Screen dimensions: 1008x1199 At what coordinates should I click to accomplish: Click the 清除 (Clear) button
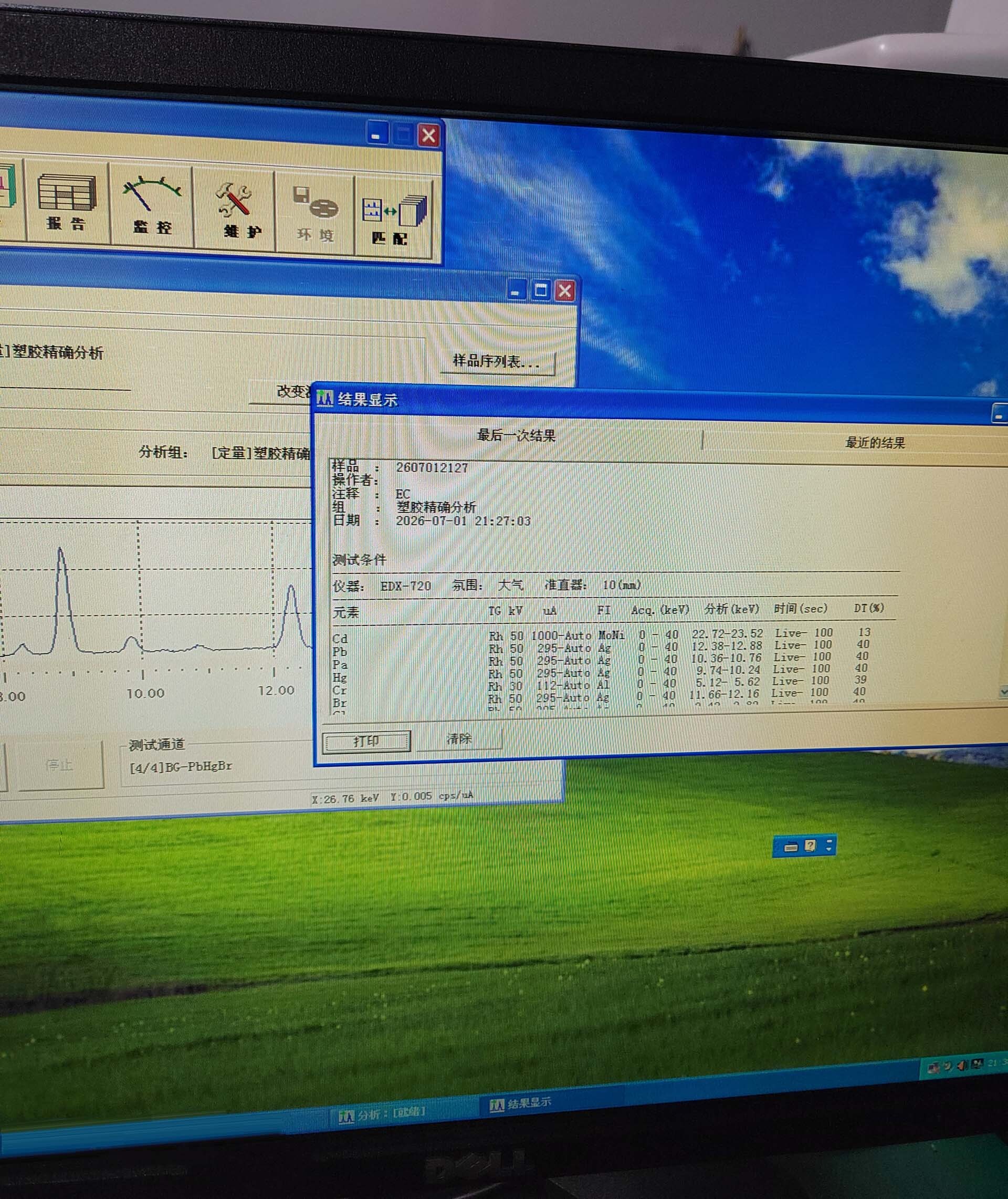tap(459, 739)
